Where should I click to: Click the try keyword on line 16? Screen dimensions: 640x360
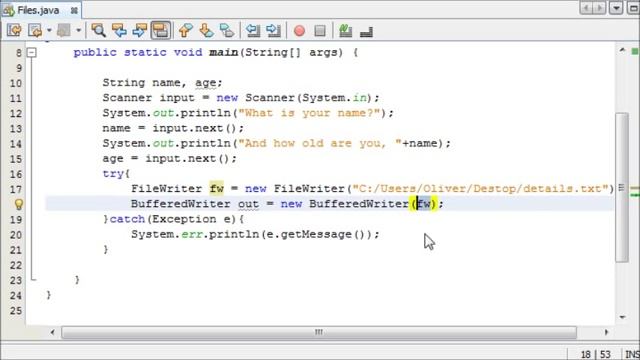pos(113,173)
